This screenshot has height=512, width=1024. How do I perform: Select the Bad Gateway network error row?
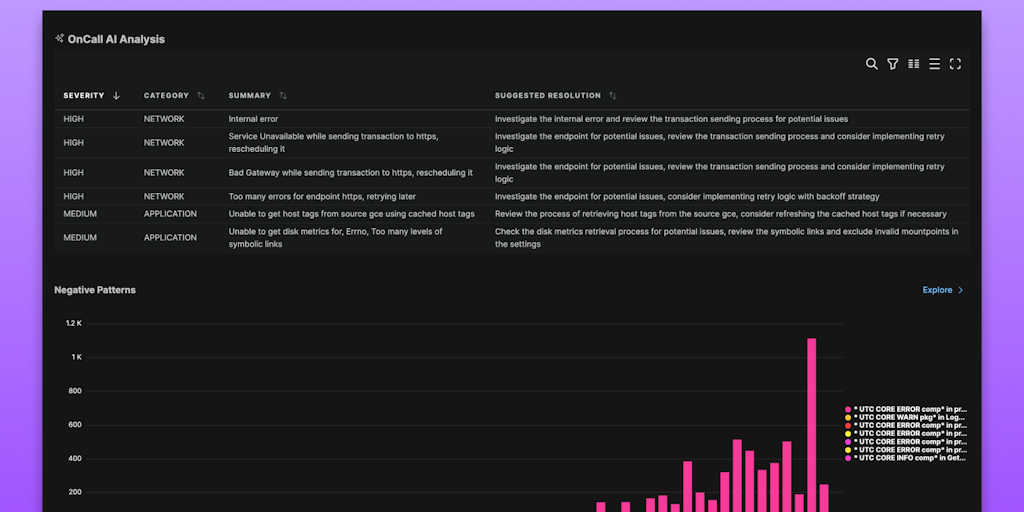click(350, 173)
